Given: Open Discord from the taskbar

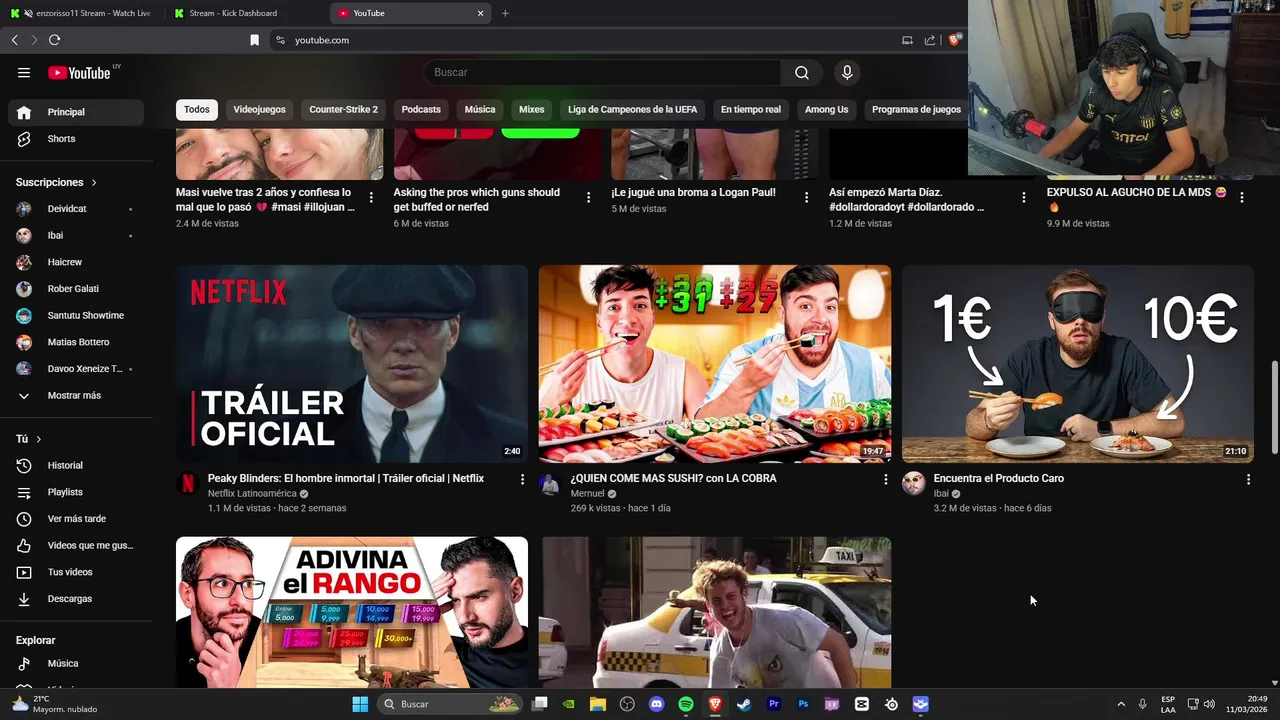Looking at the screenshot, I should 656,704.
